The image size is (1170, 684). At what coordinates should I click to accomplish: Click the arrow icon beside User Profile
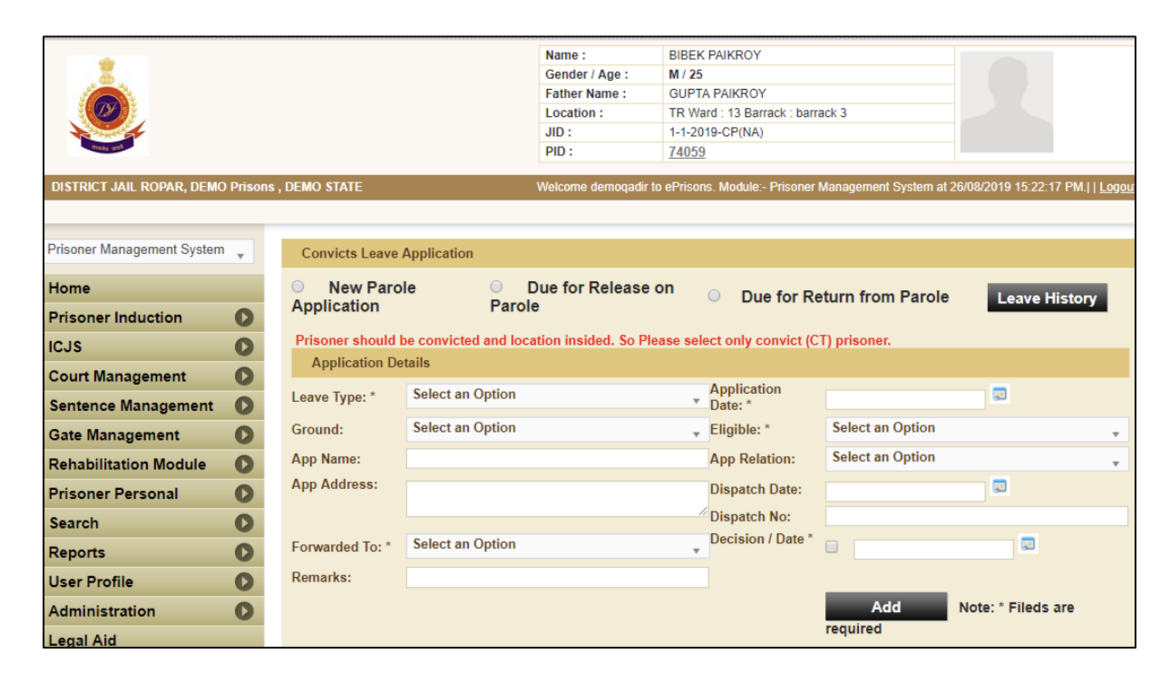245,581
